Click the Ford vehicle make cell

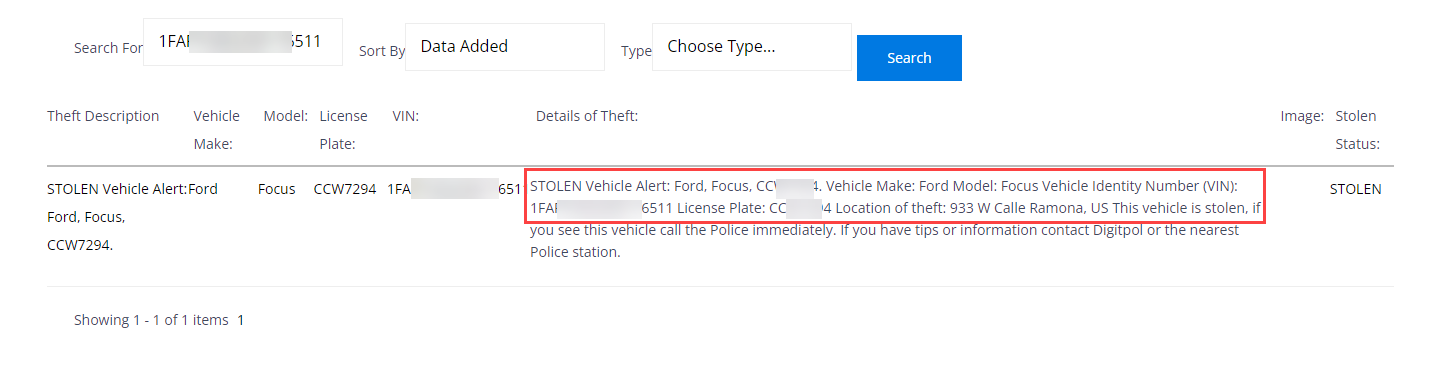coord(203,188)
